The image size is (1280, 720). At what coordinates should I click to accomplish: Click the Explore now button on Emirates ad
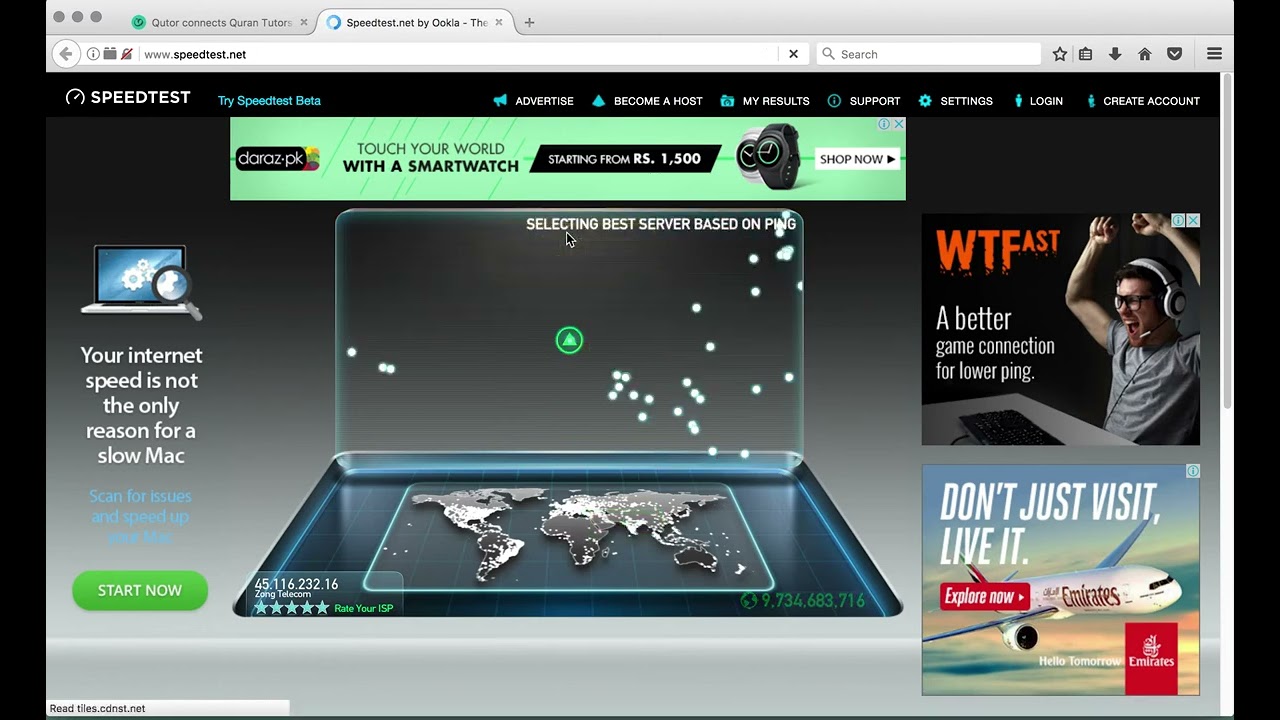pos(985,598)
